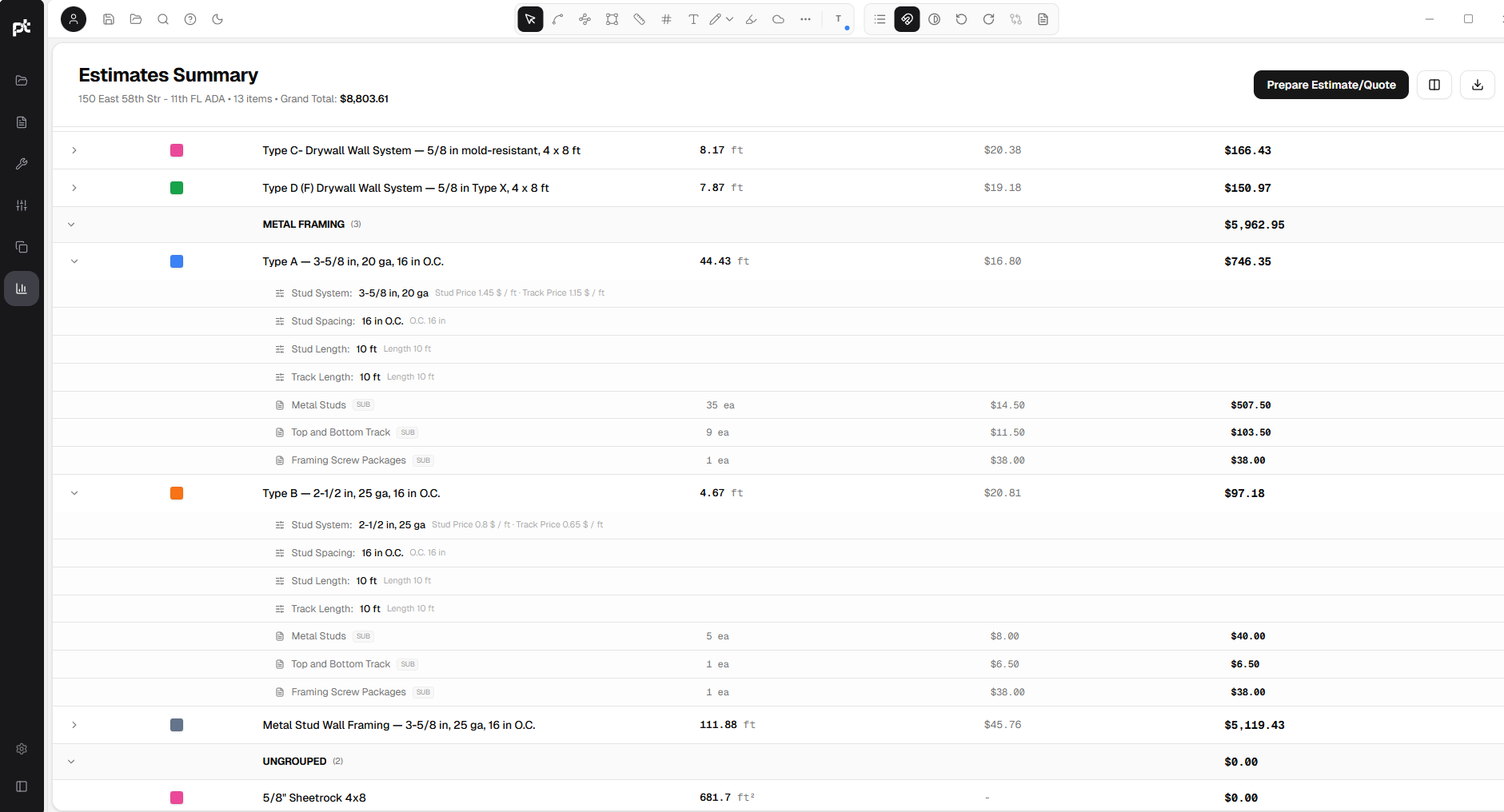Open the document notes icon in the top toolbar

(x=1043, y=19)
